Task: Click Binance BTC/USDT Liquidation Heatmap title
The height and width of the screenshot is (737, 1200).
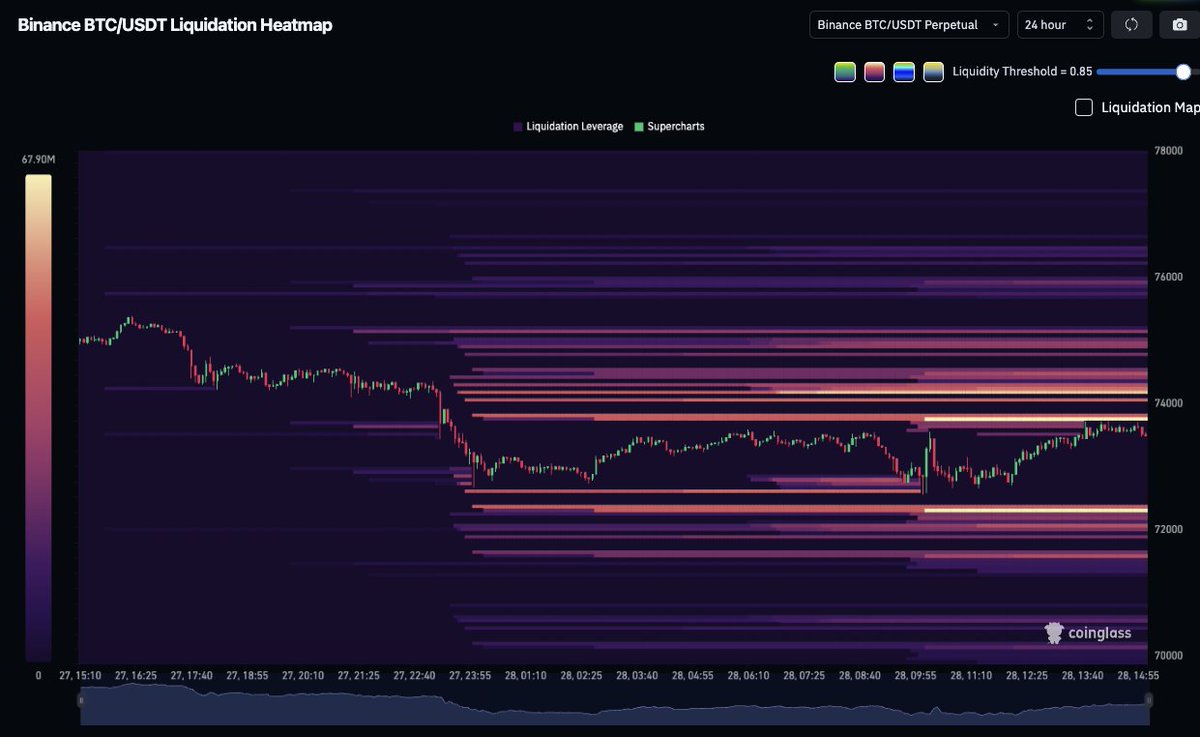Action: coord(175,25)
